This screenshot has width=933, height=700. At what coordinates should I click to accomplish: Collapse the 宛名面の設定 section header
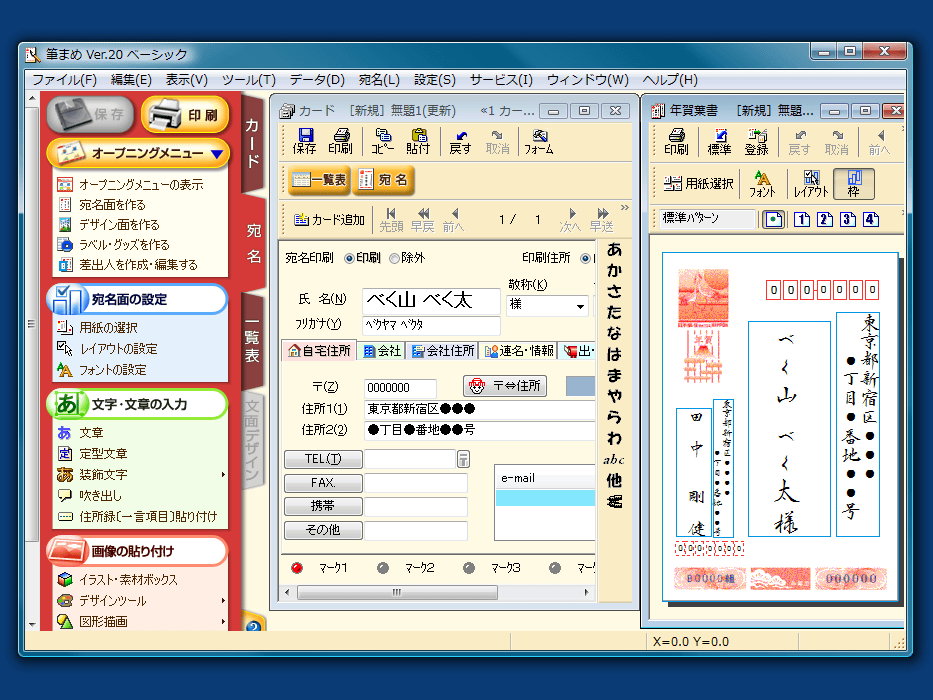[x=137, y=299]
